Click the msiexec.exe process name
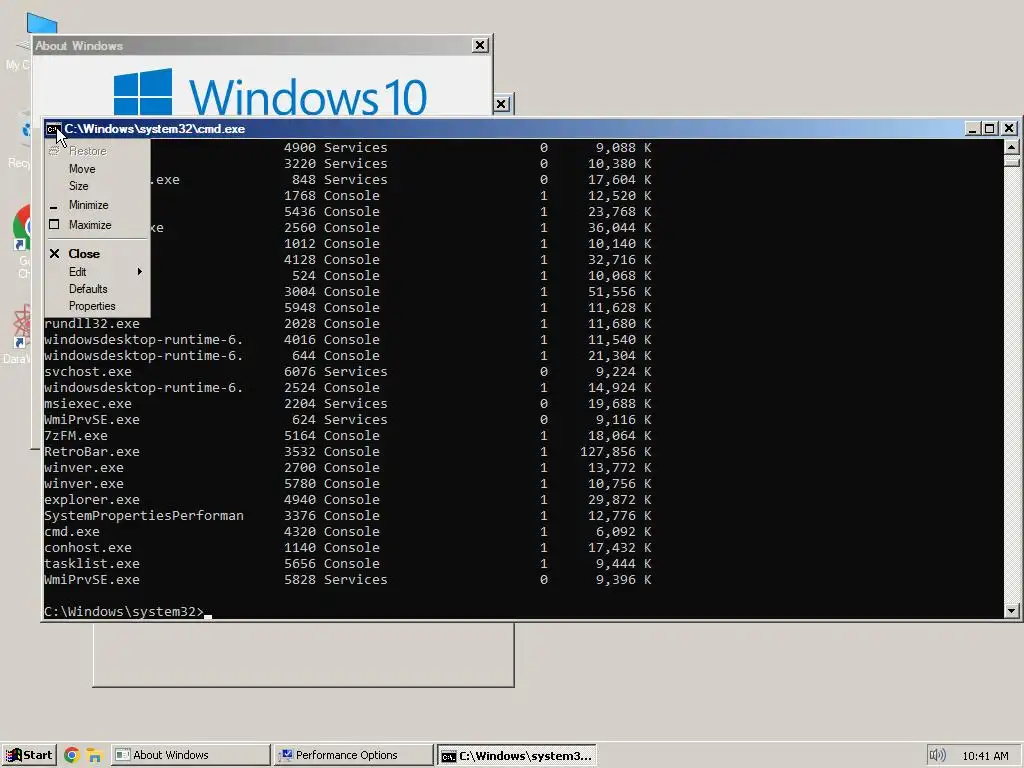 tap(88, 404)
